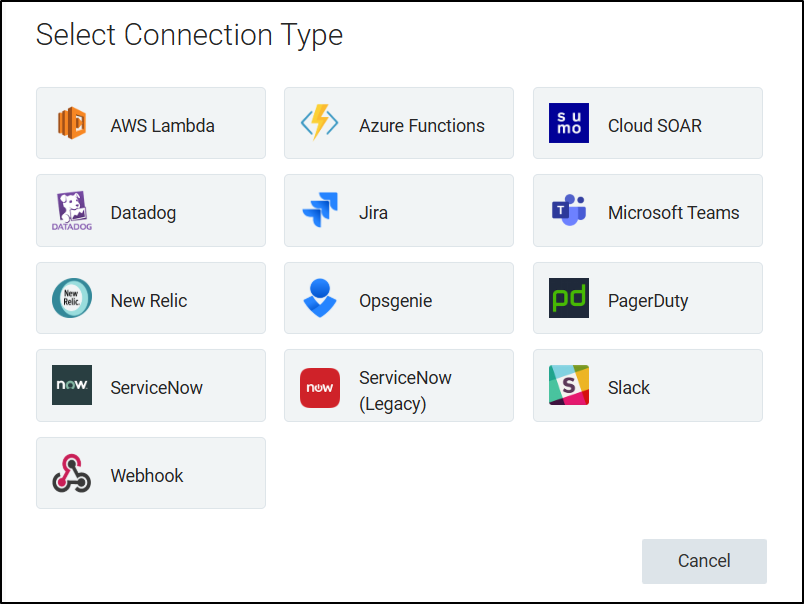This screenshot has width=804, height=604.
Task: Select the Datadog dog logo
Action: (72, 211)
